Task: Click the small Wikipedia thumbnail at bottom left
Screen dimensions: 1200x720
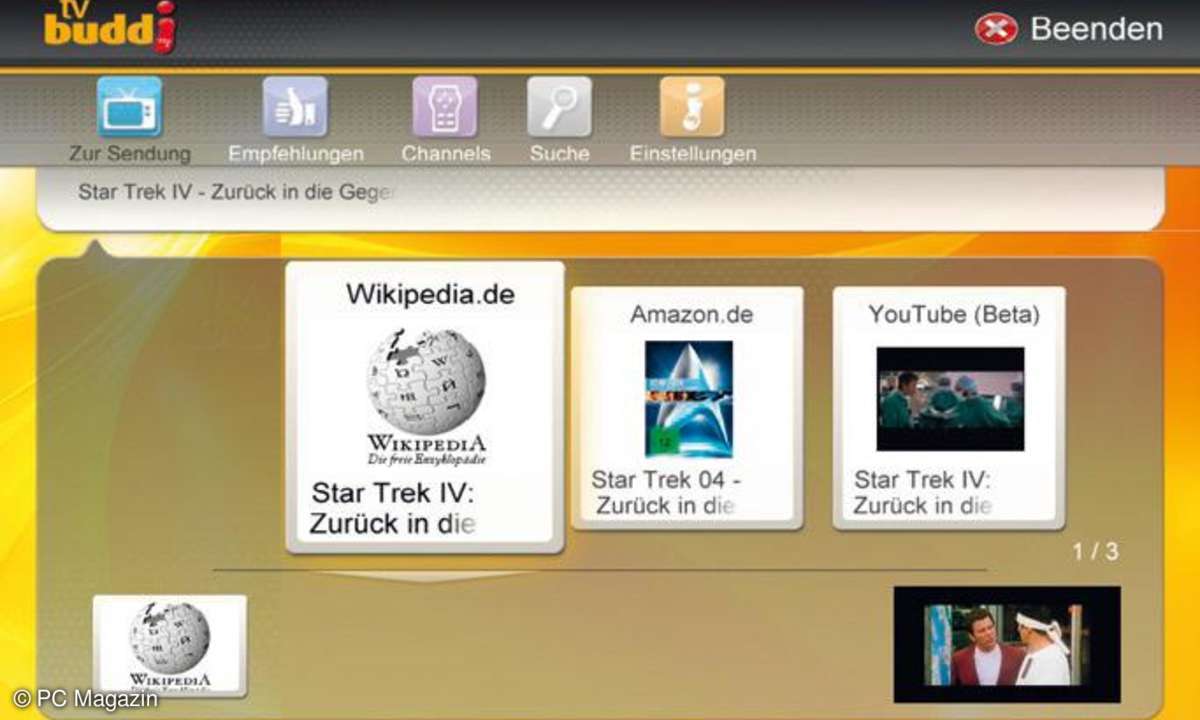Action: tap(170, 645)
